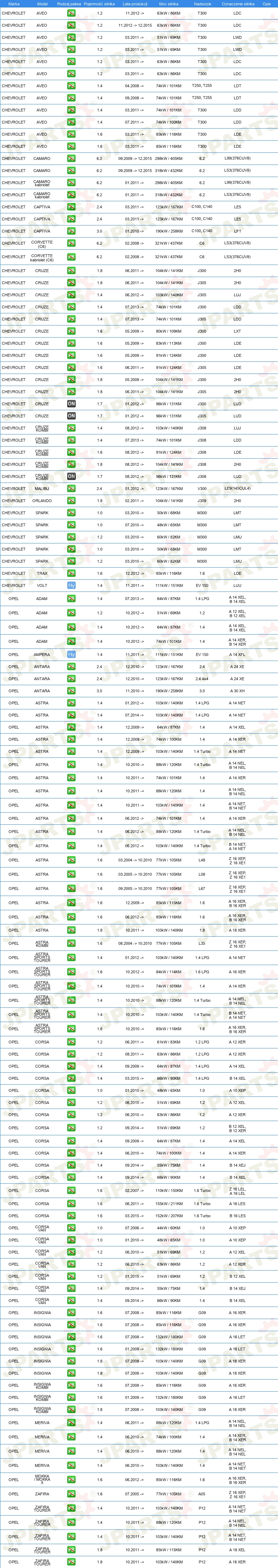Select the TRAX model cell
This screenshot has width=278, height=1568.
tap(42, 573)
